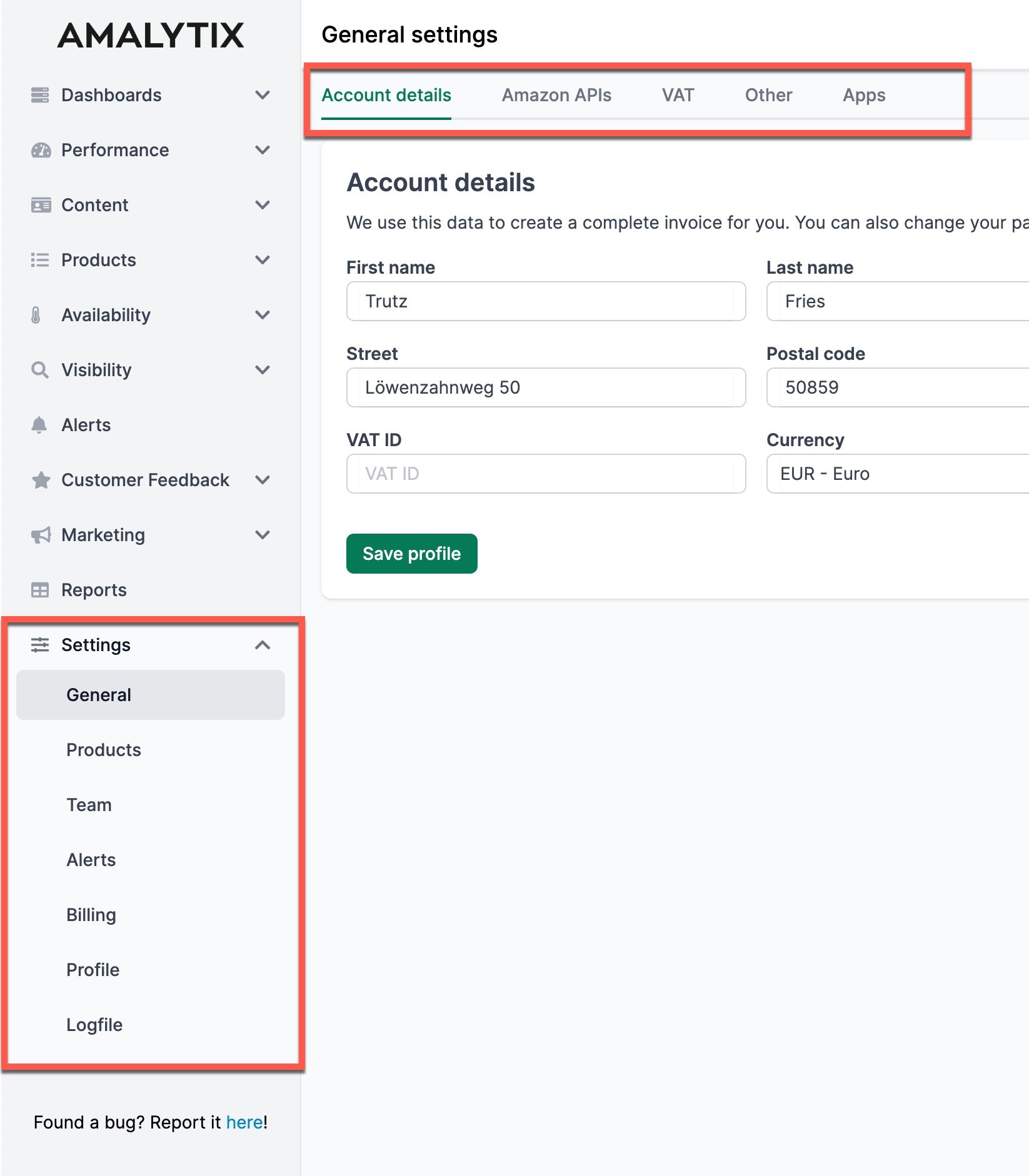Click the Products list icon in main menu

tap(40, 260)
